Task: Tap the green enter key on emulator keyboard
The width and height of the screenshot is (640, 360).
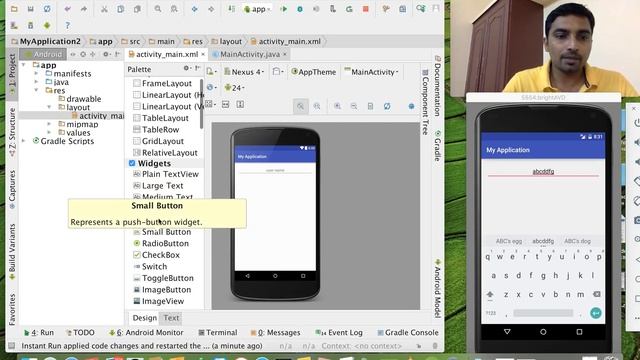Action: tap(596, 313)
